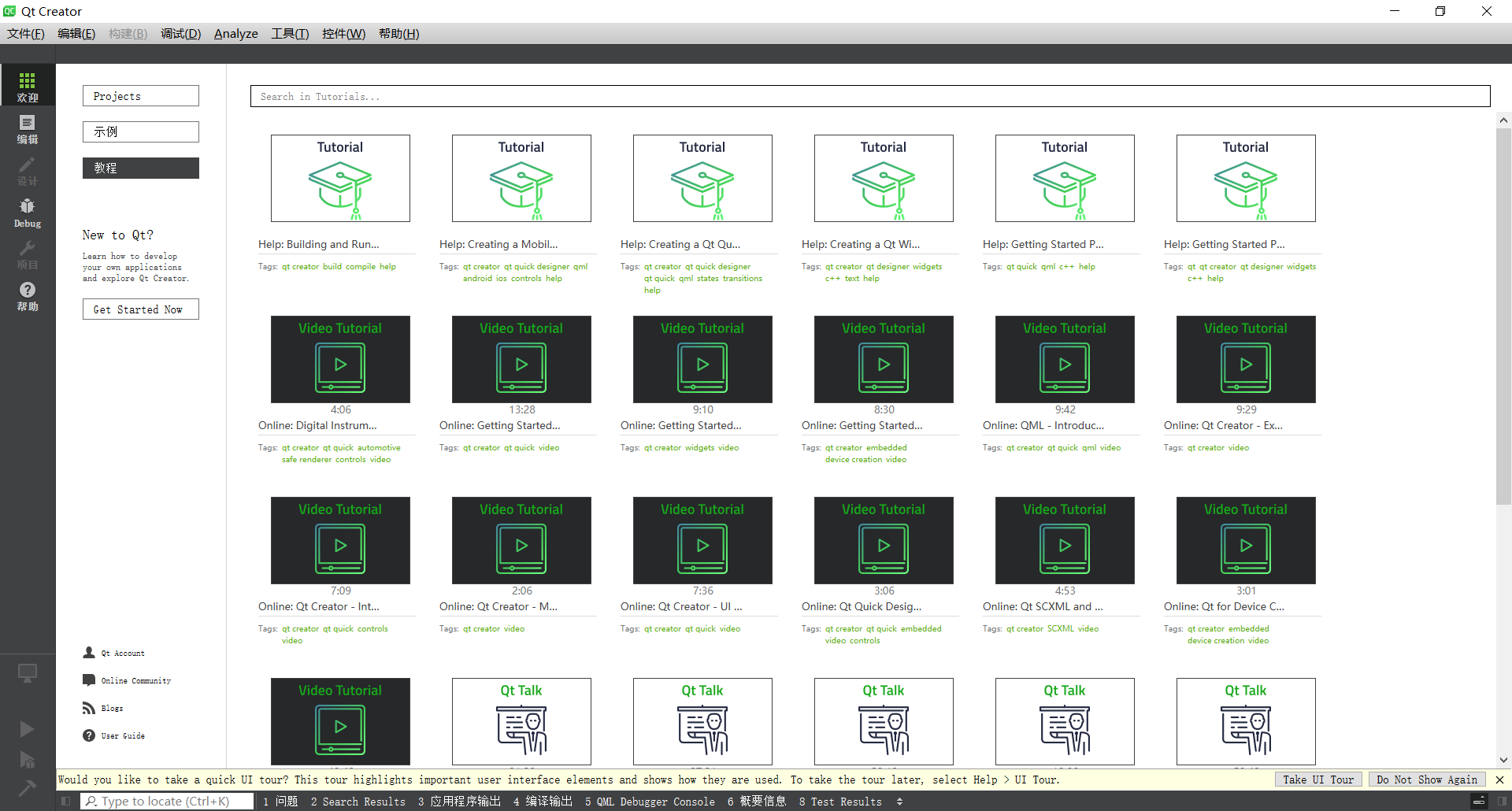
Task: Click Get Started Now button
Action: click(x=141, y=309)
